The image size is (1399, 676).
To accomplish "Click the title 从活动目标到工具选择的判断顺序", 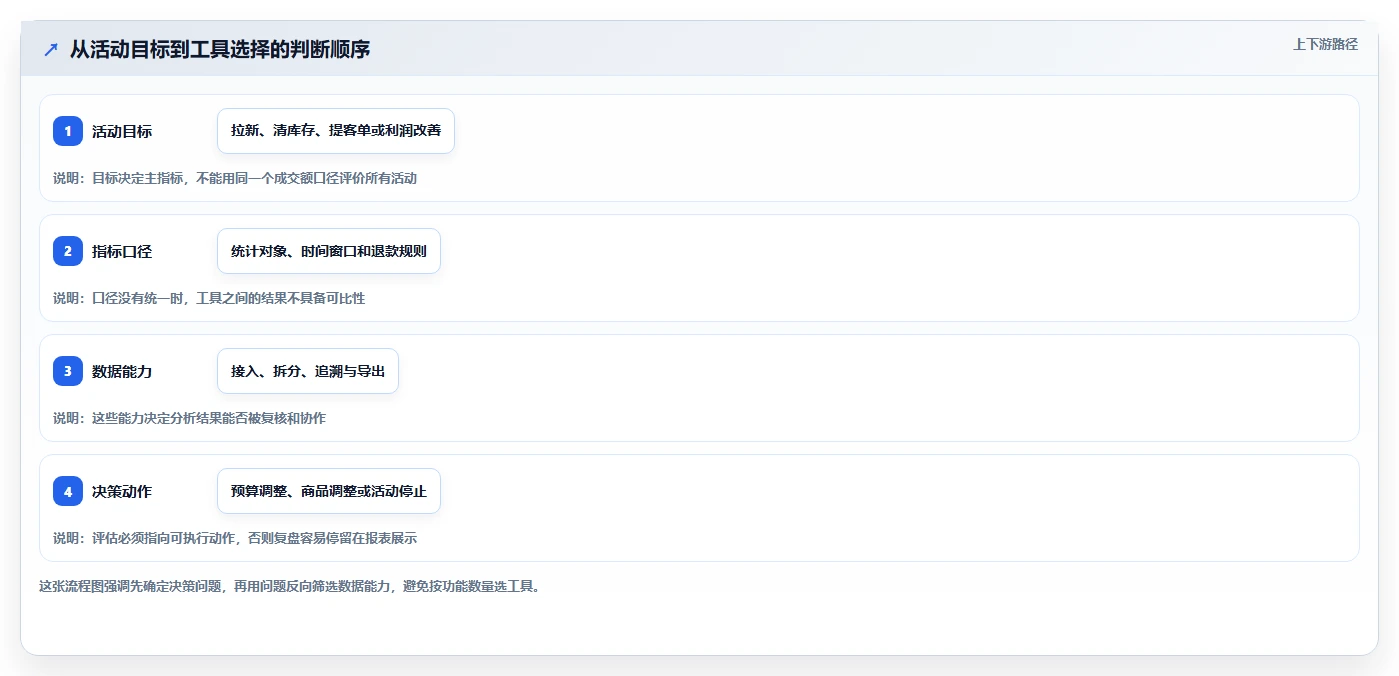I will [220, 49].
